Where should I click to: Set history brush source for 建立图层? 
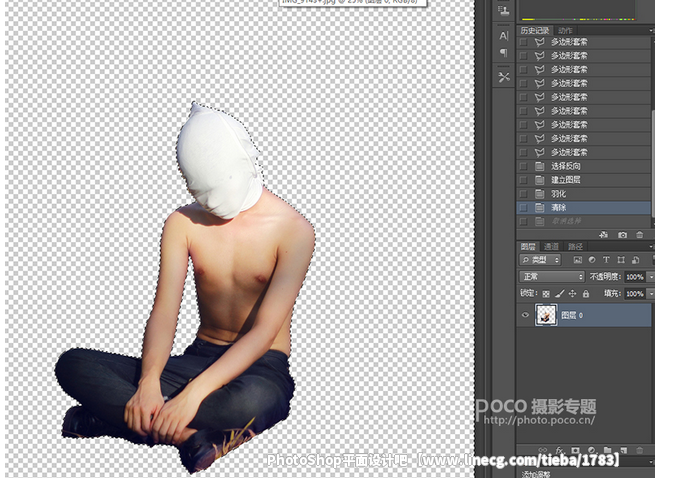tap(523, 180)
